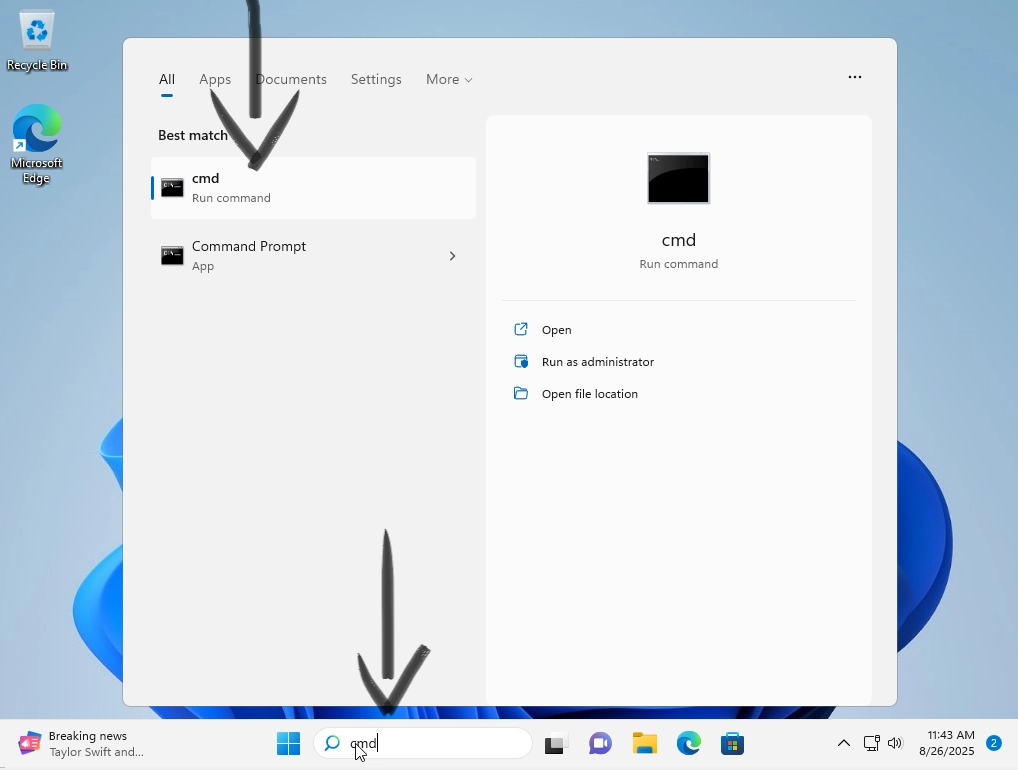Click the network tray icon
Screen dimensions: 1018x770
tap(872, 744)
